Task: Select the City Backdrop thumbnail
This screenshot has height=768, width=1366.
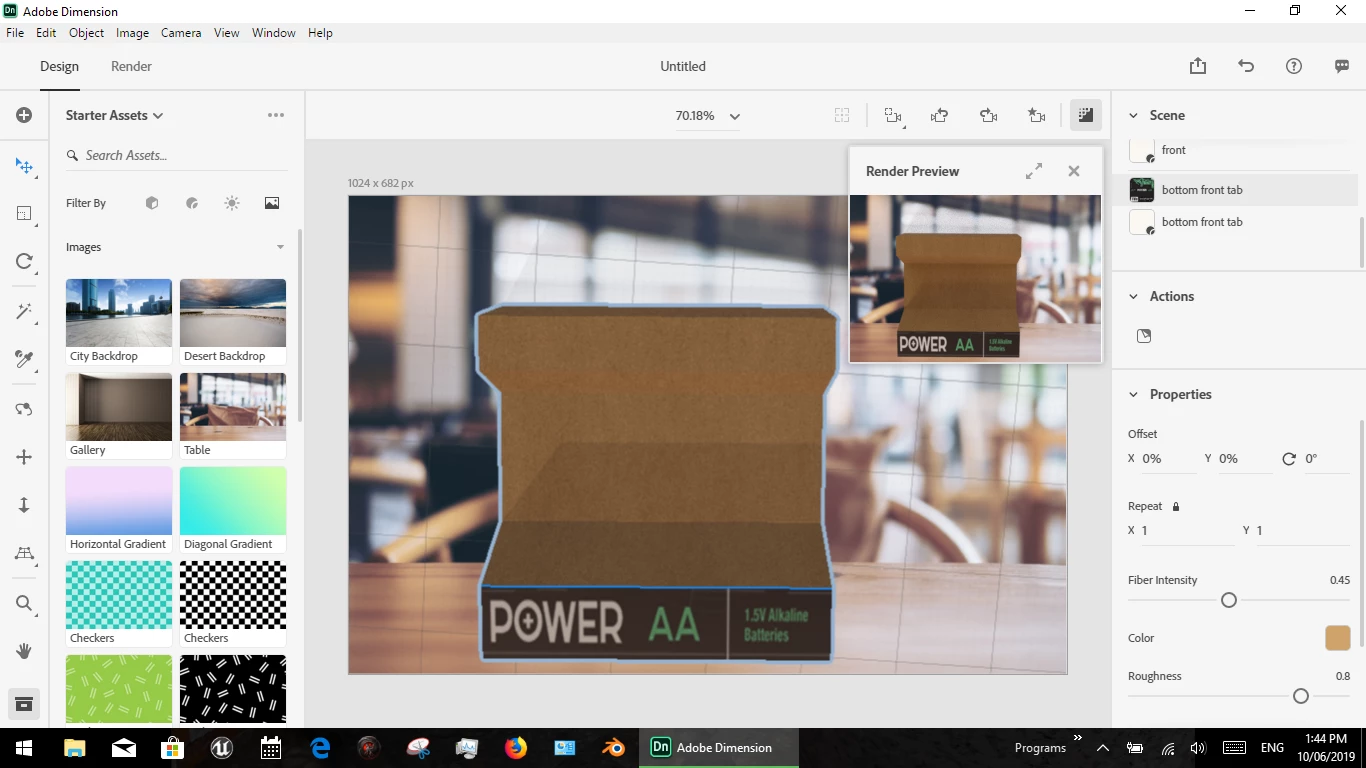Action: 119,313
